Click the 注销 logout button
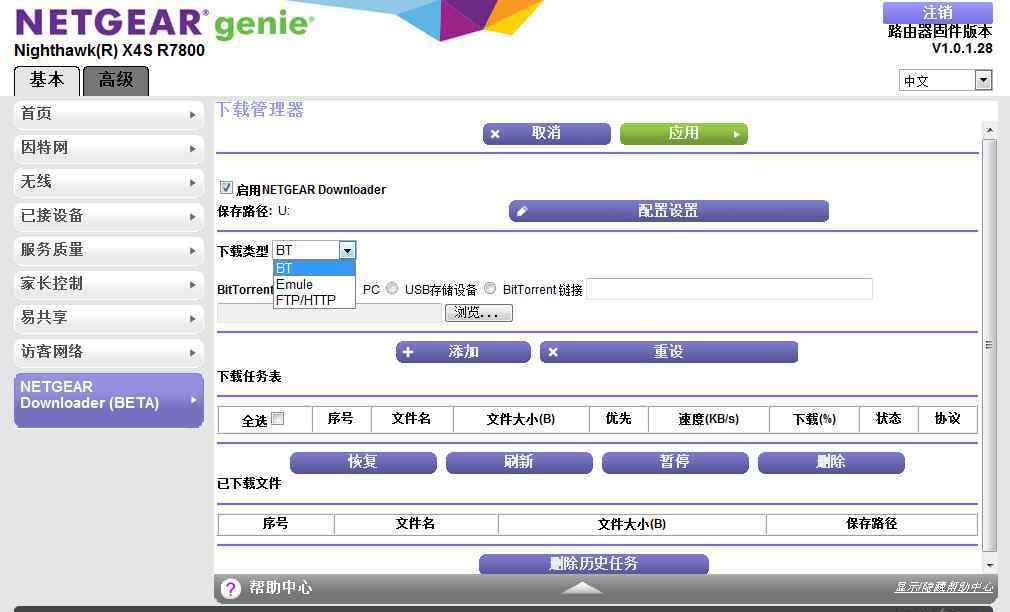The width and height of the screenshot is (1010, 612). click(937, 12)
